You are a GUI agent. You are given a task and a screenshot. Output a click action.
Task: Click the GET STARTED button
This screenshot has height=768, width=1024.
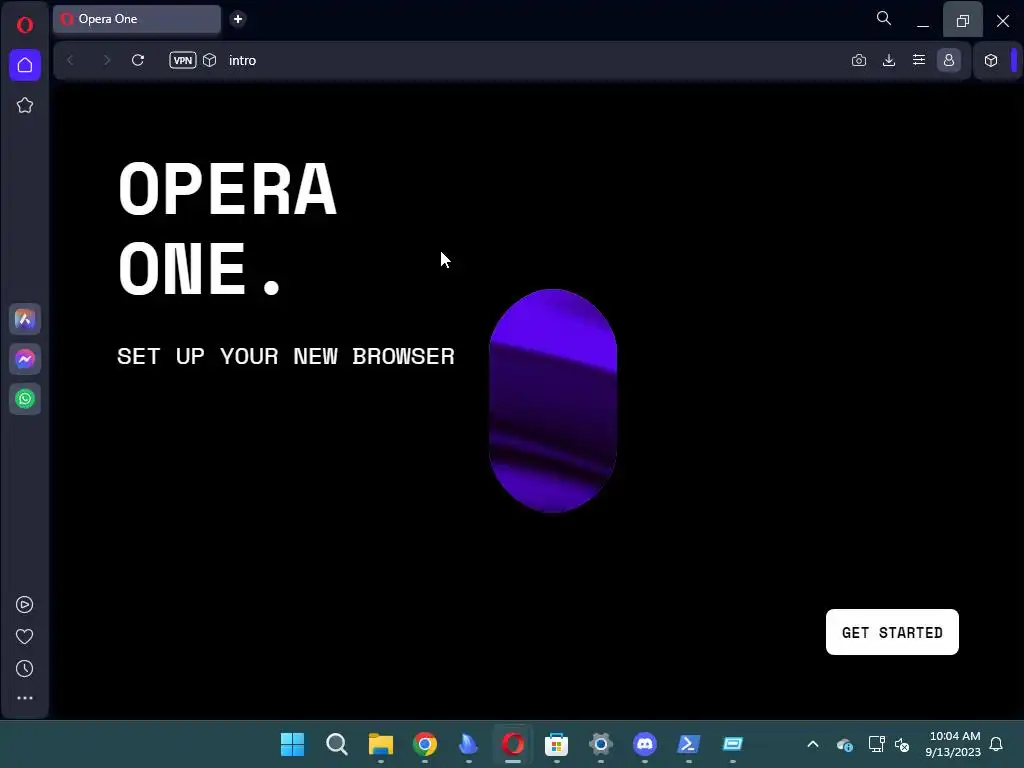pyautogui.click(x=892, y=632)
